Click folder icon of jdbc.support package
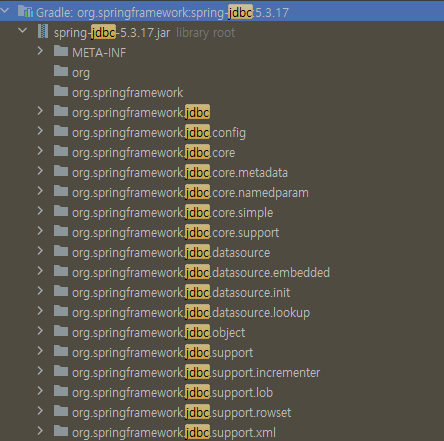Image resolution: width=444 pixels, height=441 pixels. 61,351
